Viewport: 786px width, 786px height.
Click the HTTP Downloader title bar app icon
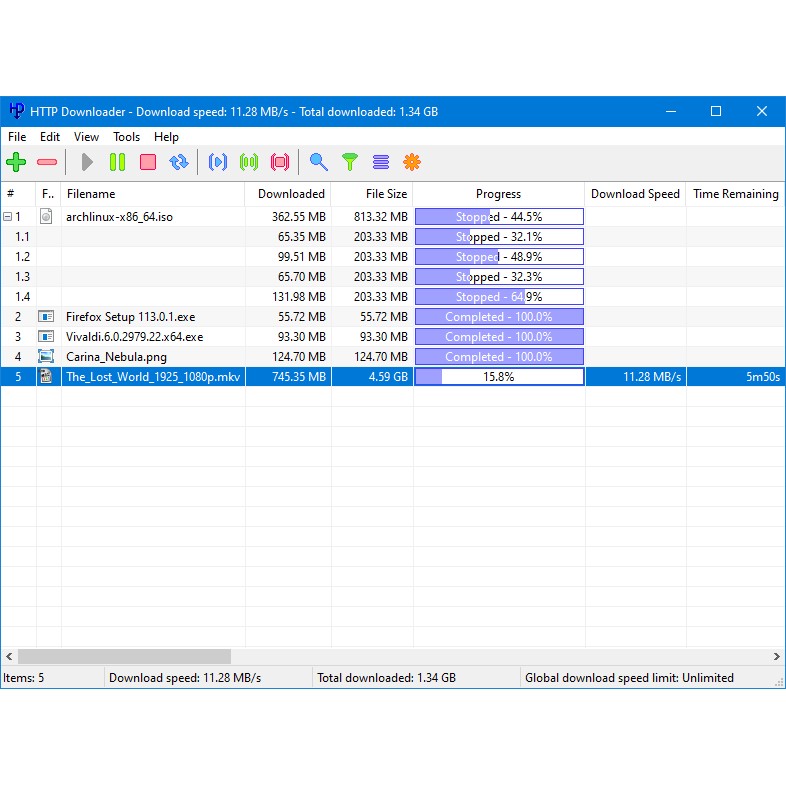[x=17, y=110]
